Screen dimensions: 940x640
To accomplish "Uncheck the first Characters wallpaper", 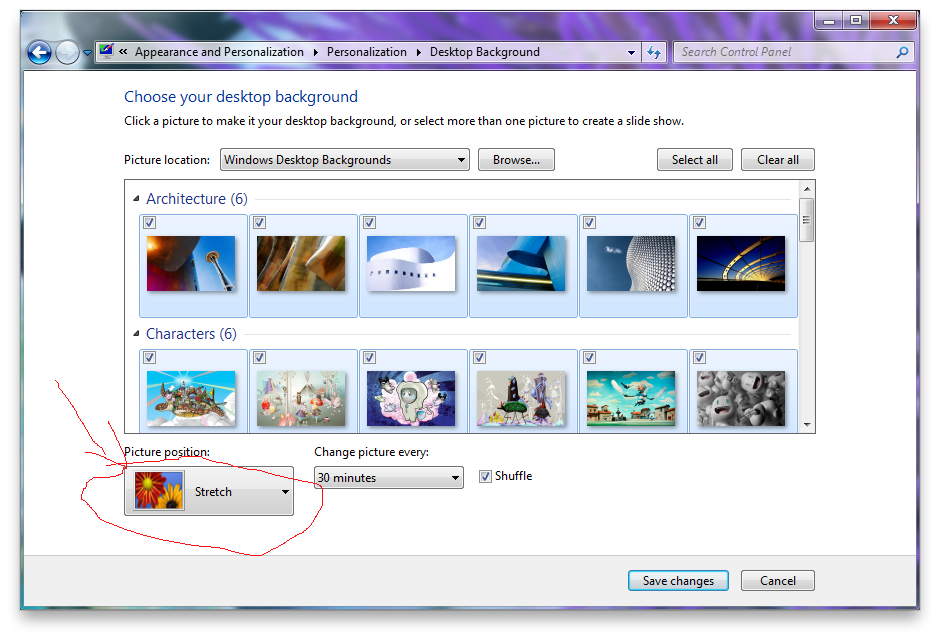I will point(149,357).
